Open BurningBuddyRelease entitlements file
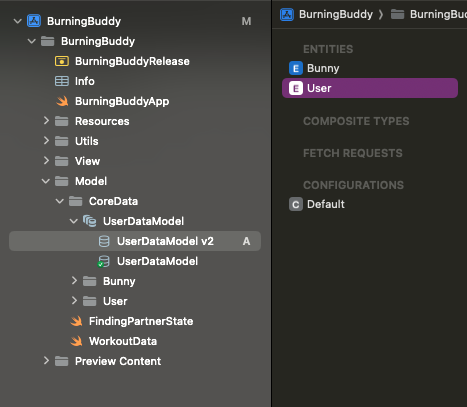Viewport: 467px width, 407px height. click(132, 61)
